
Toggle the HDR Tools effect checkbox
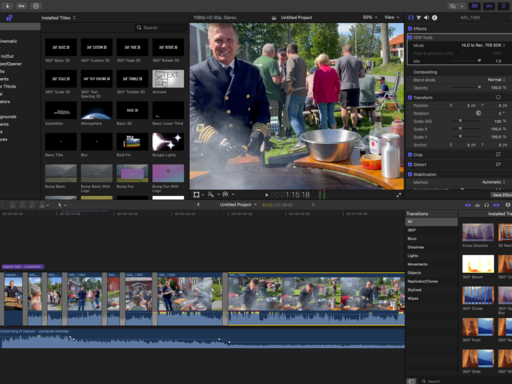pyautogui.click(x=410, y=38)
